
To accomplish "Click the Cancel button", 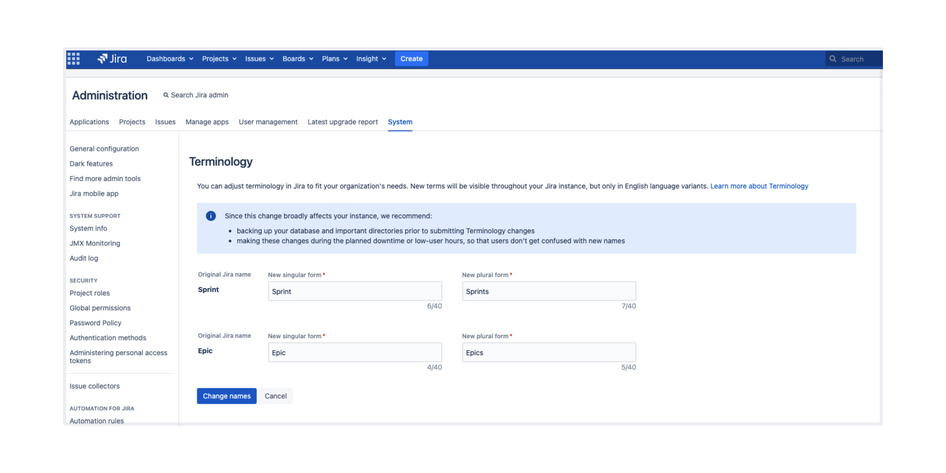I will point(276,396).
